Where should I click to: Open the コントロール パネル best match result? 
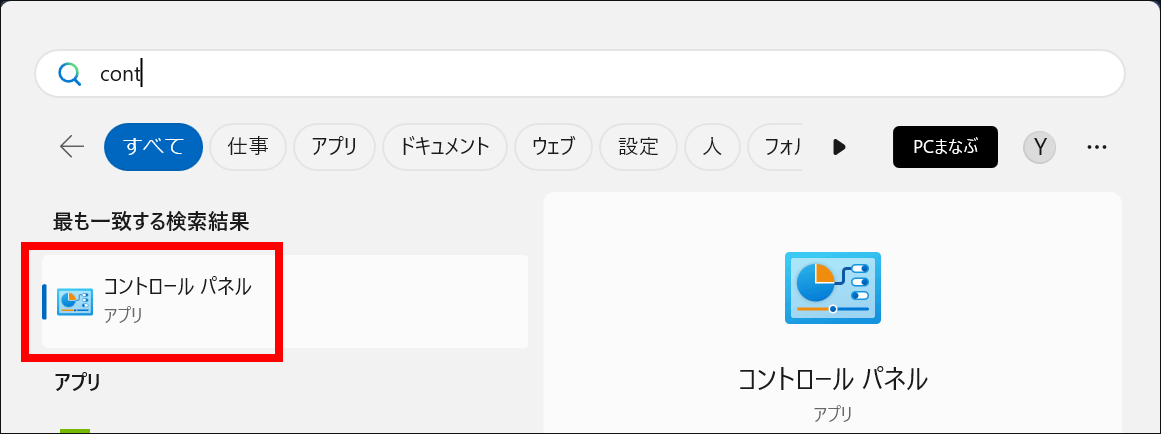[x=285, y=301]
